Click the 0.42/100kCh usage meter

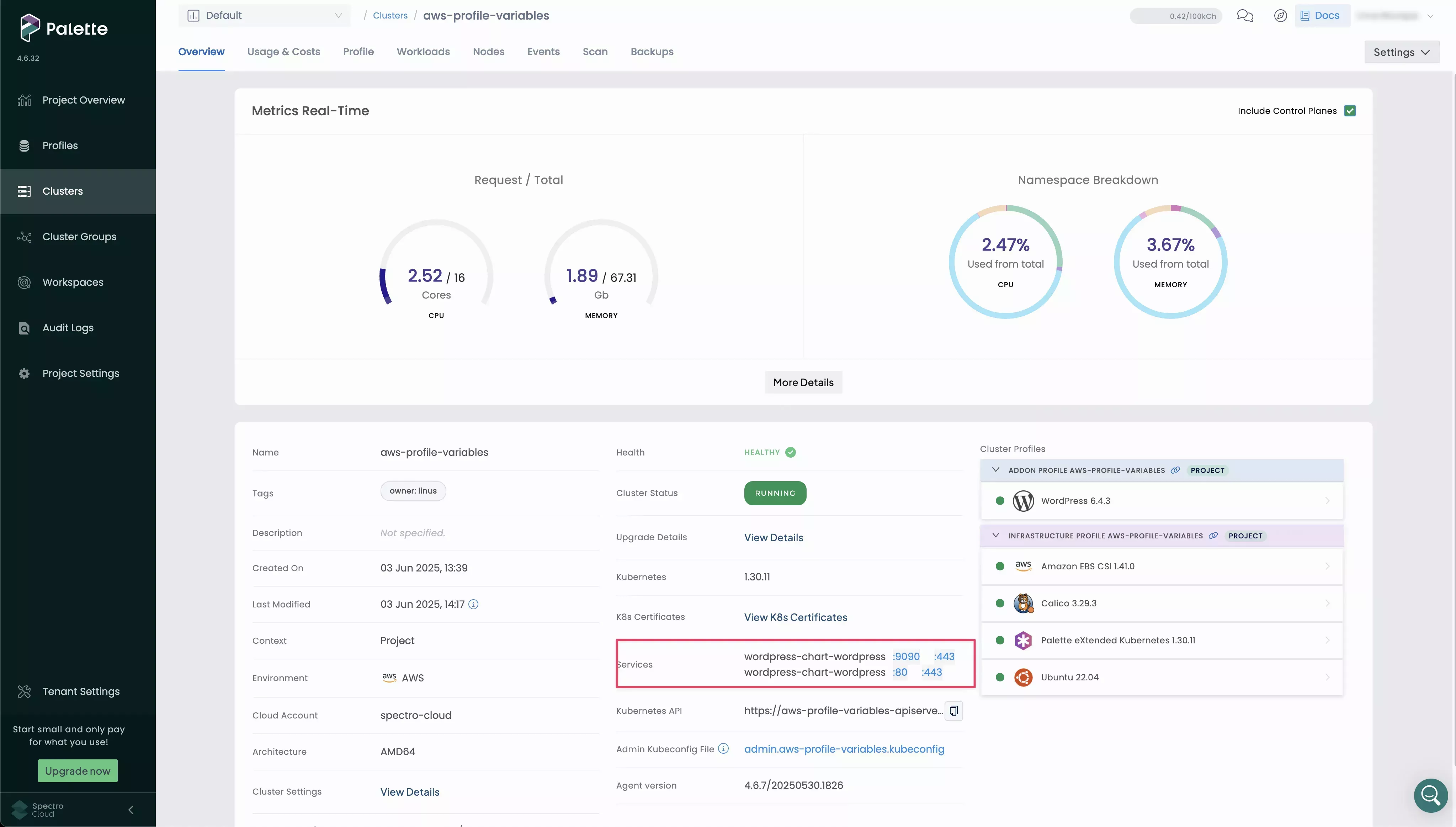(1176, 15)
